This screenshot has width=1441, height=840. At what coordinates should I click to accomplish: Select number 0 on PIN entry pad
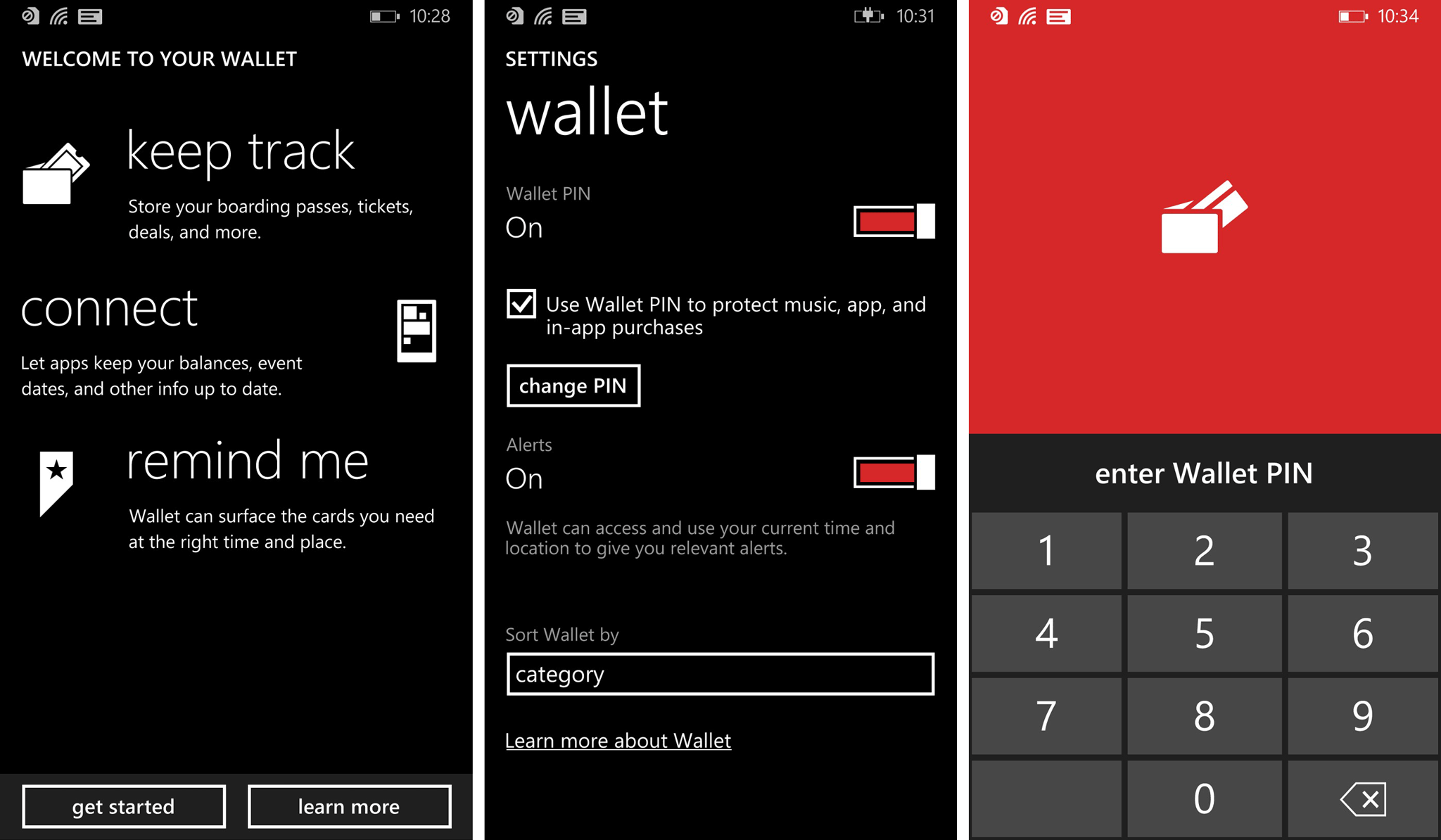[1201, 800]
